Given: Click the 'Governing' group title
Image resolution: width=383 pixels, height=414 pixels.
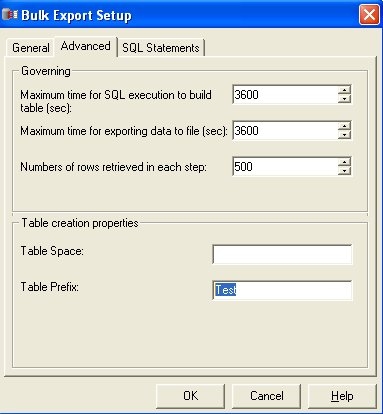Looking at the screenshot, I should tap(46, 71).
